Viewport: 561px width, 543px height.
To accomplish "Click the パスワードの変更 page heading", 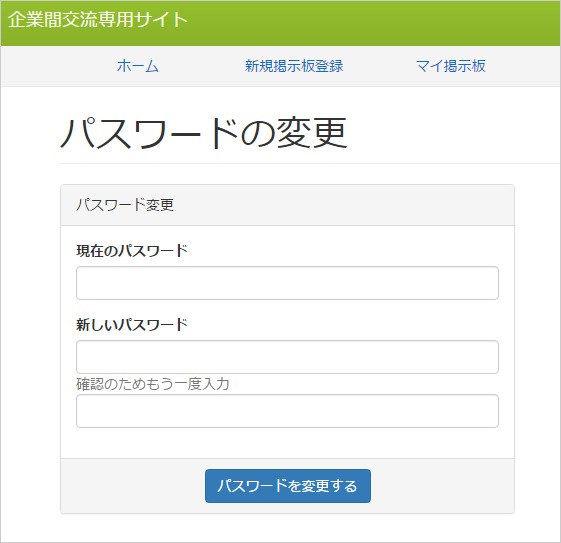I will coord(204,133).
